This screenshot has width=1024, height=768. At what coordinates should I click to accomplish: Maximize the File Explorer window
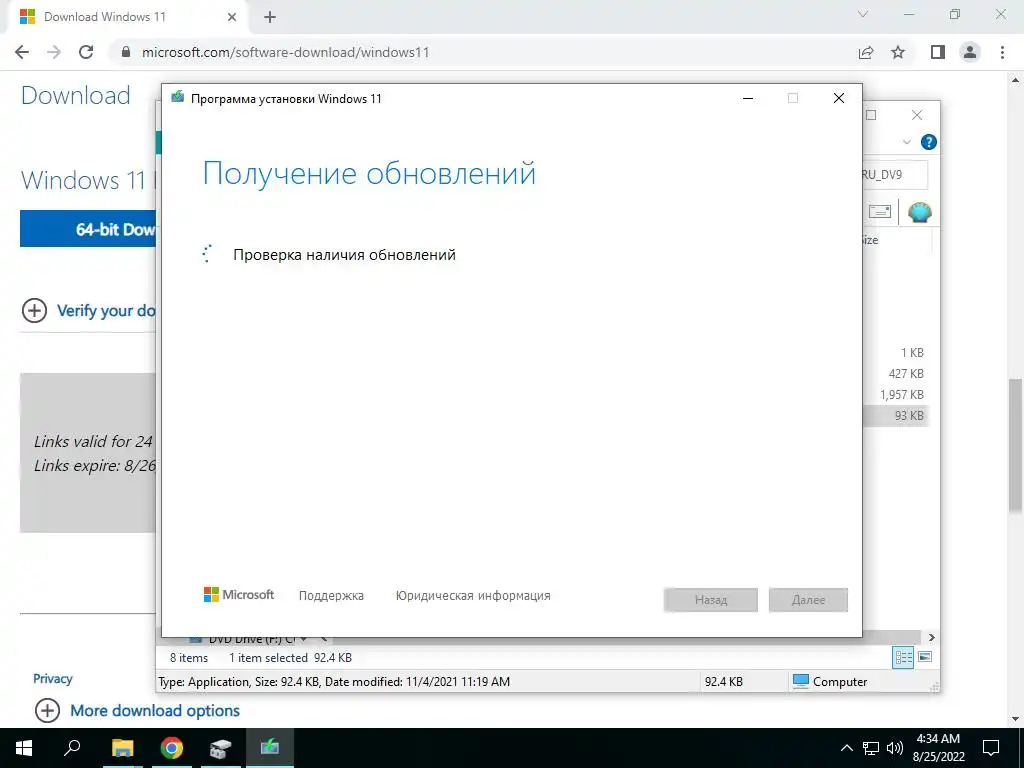[871, 115]
